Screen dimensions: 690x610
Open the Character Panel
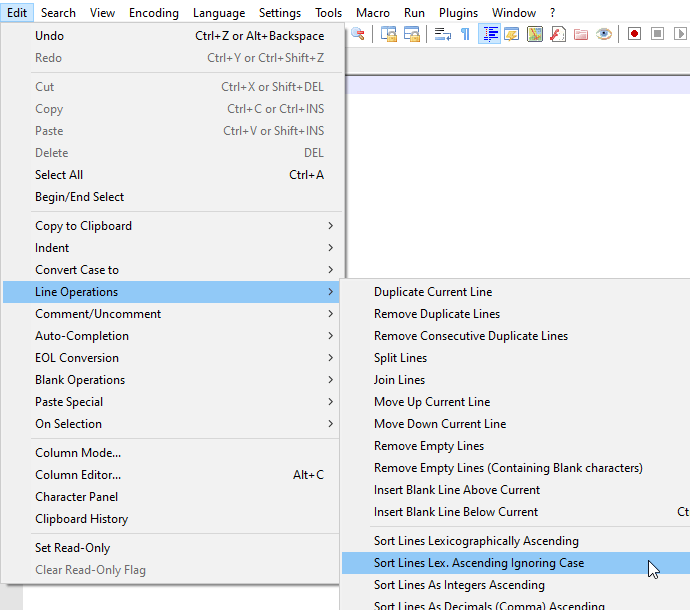[171, 497]
